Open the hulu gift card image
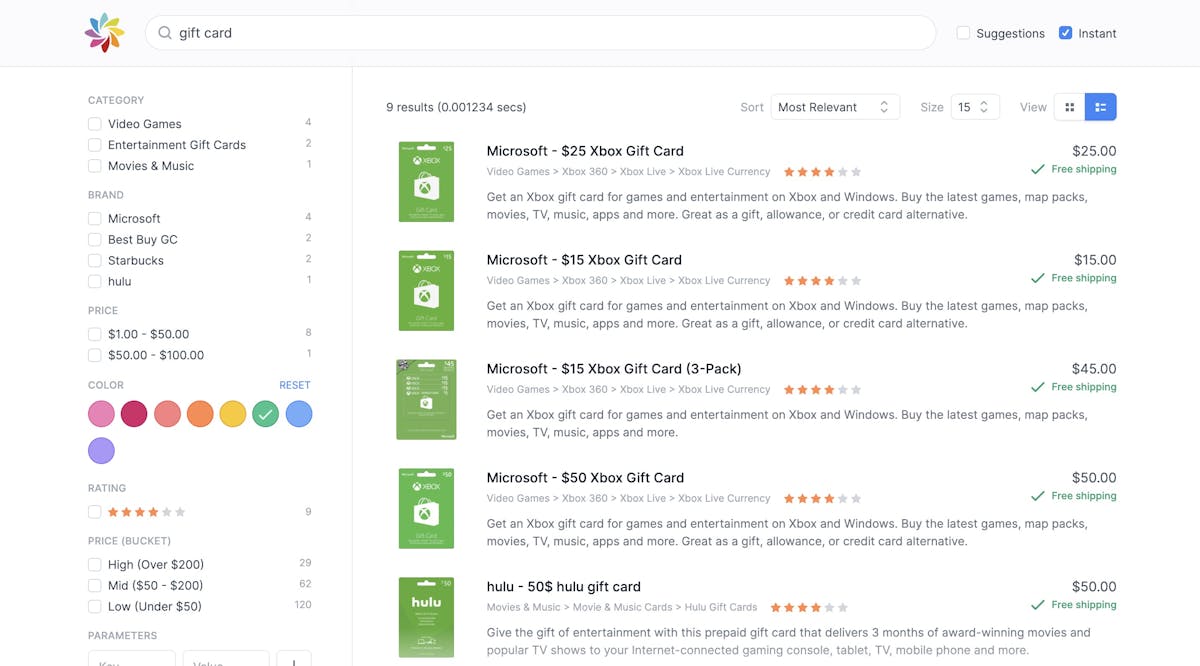The image size is (1200, 666). pos(426,618)
